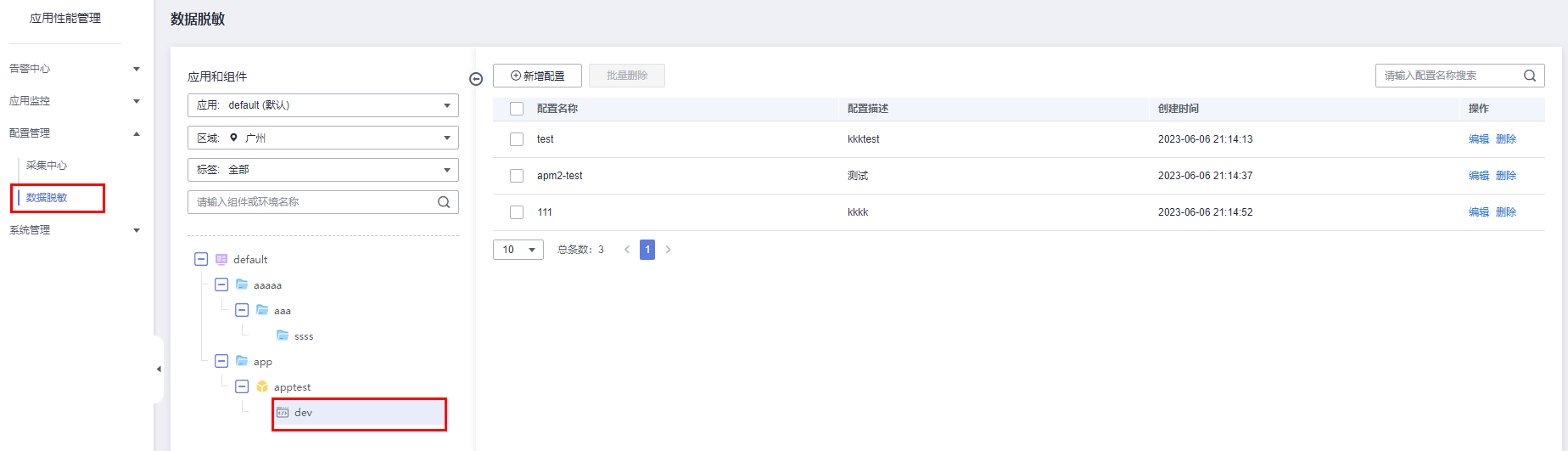
Task: Tick the checkbox for apm2-test row
Action: coord(517,176)
